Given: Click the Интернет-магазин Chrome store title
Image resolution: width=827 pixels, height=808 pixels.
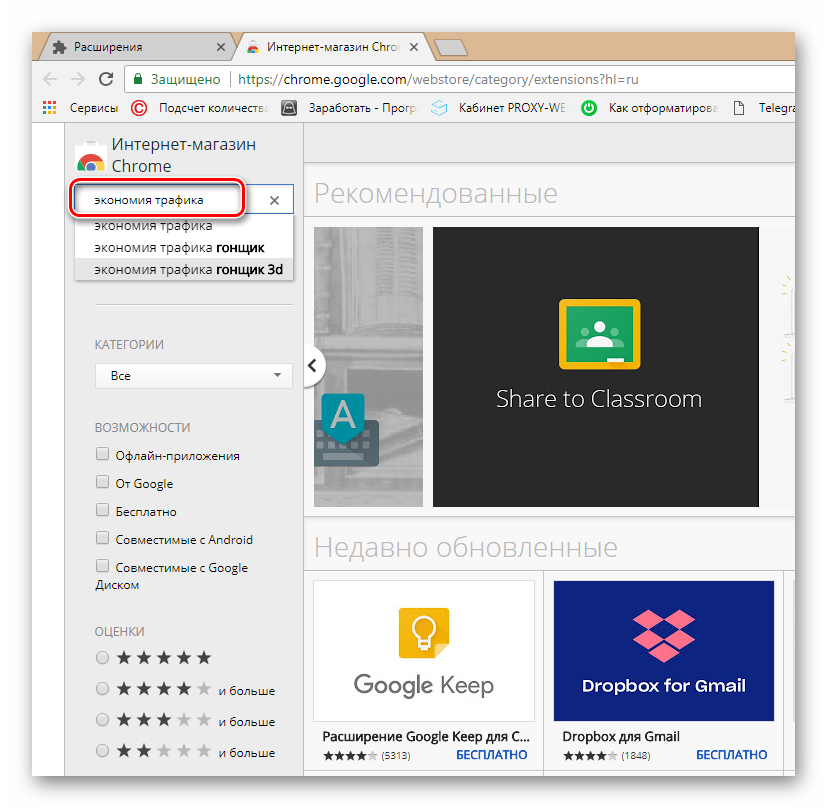Looking at the screenshot, I should [184, 155].
